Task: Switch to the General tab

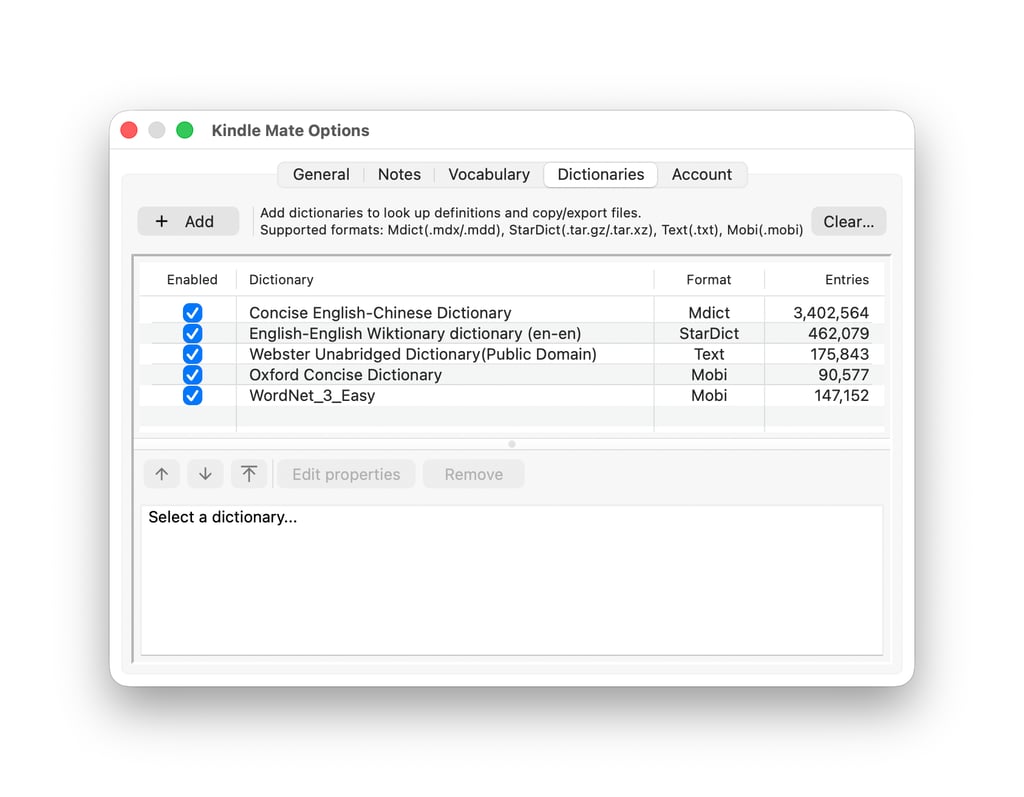Action: pos(321,174)
